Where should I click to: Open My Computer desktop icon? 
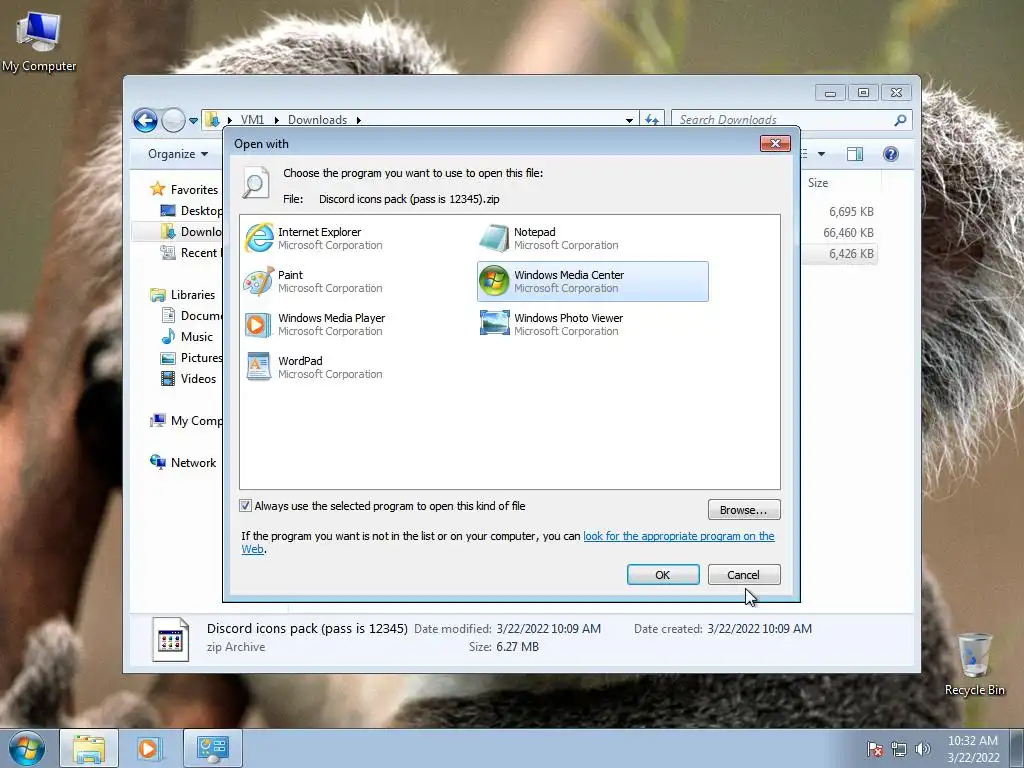pos(39,42)
